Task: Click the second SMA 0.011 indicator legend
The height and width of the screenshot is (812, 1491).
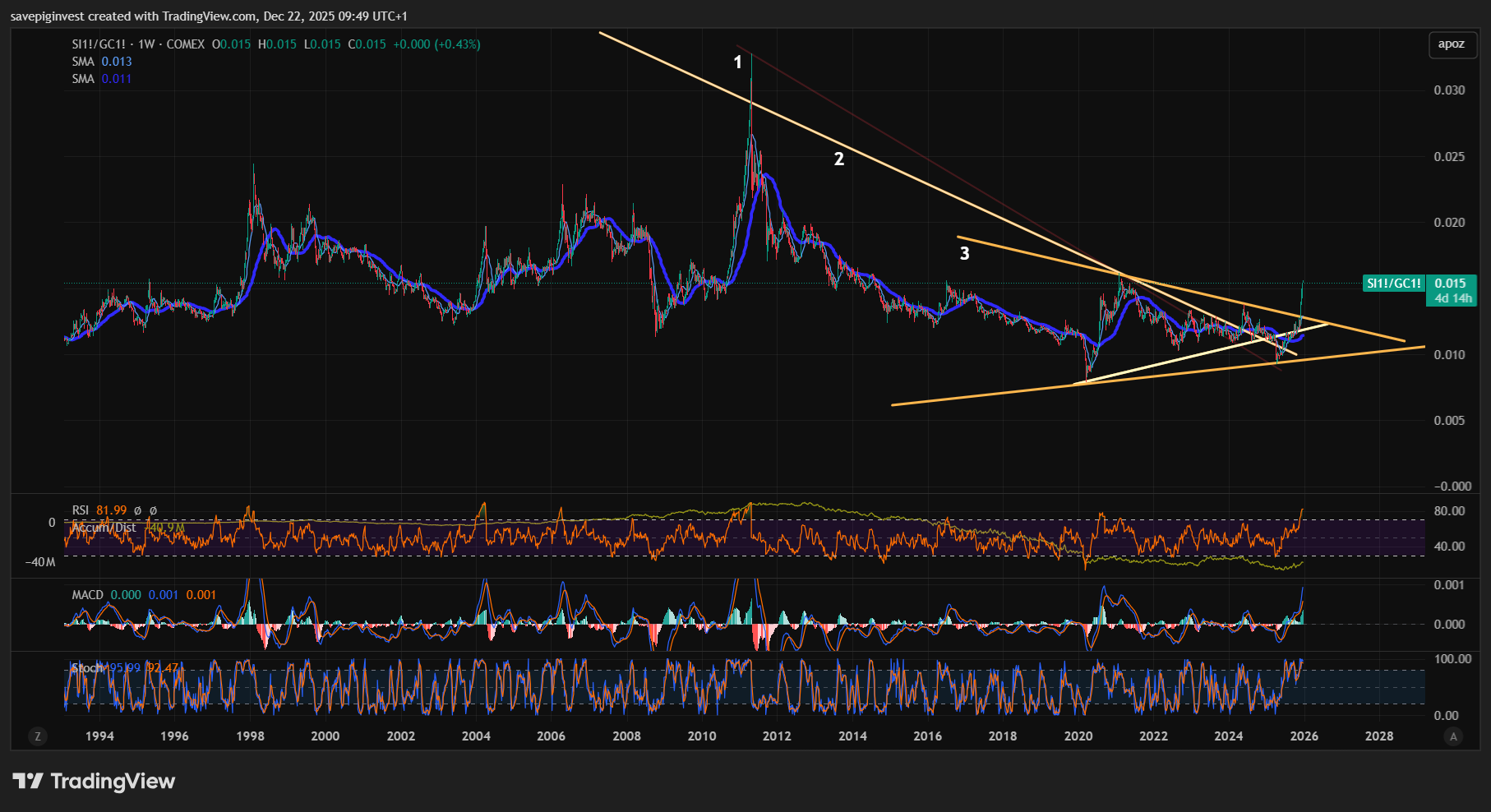Action: pyautogui.click(x=101, y=79)
